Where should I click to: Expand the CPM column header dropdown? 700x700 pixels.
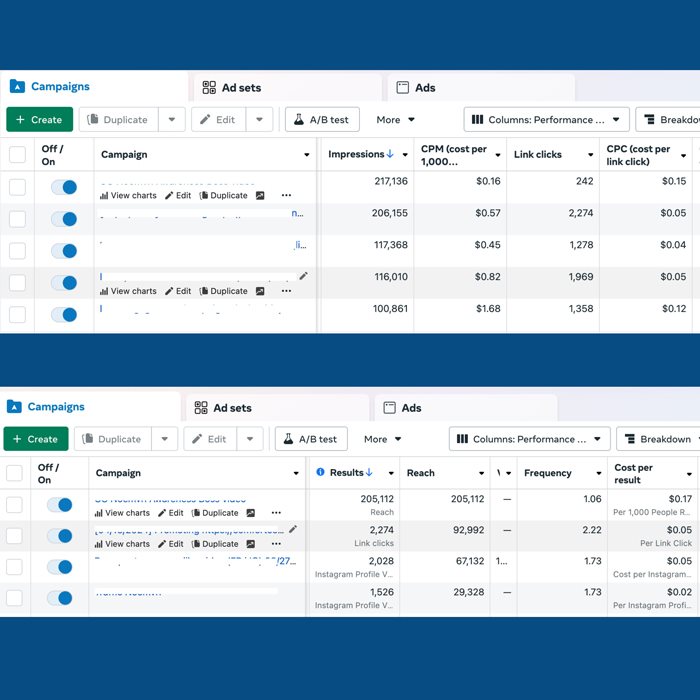(x=497, y=155)
